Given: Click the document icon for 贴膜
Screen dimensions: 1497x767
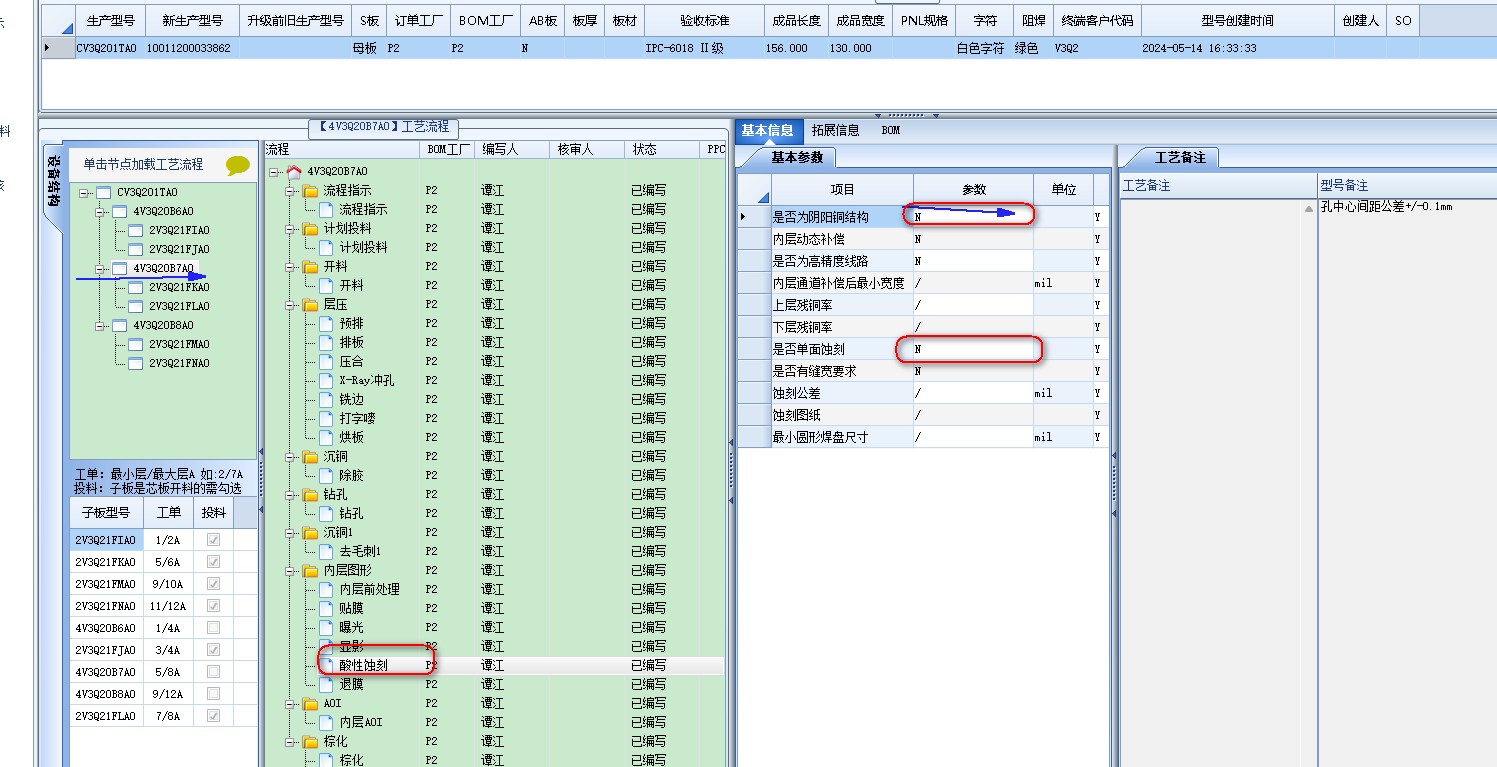Looking at the screenshot, I should coord(326,609).
